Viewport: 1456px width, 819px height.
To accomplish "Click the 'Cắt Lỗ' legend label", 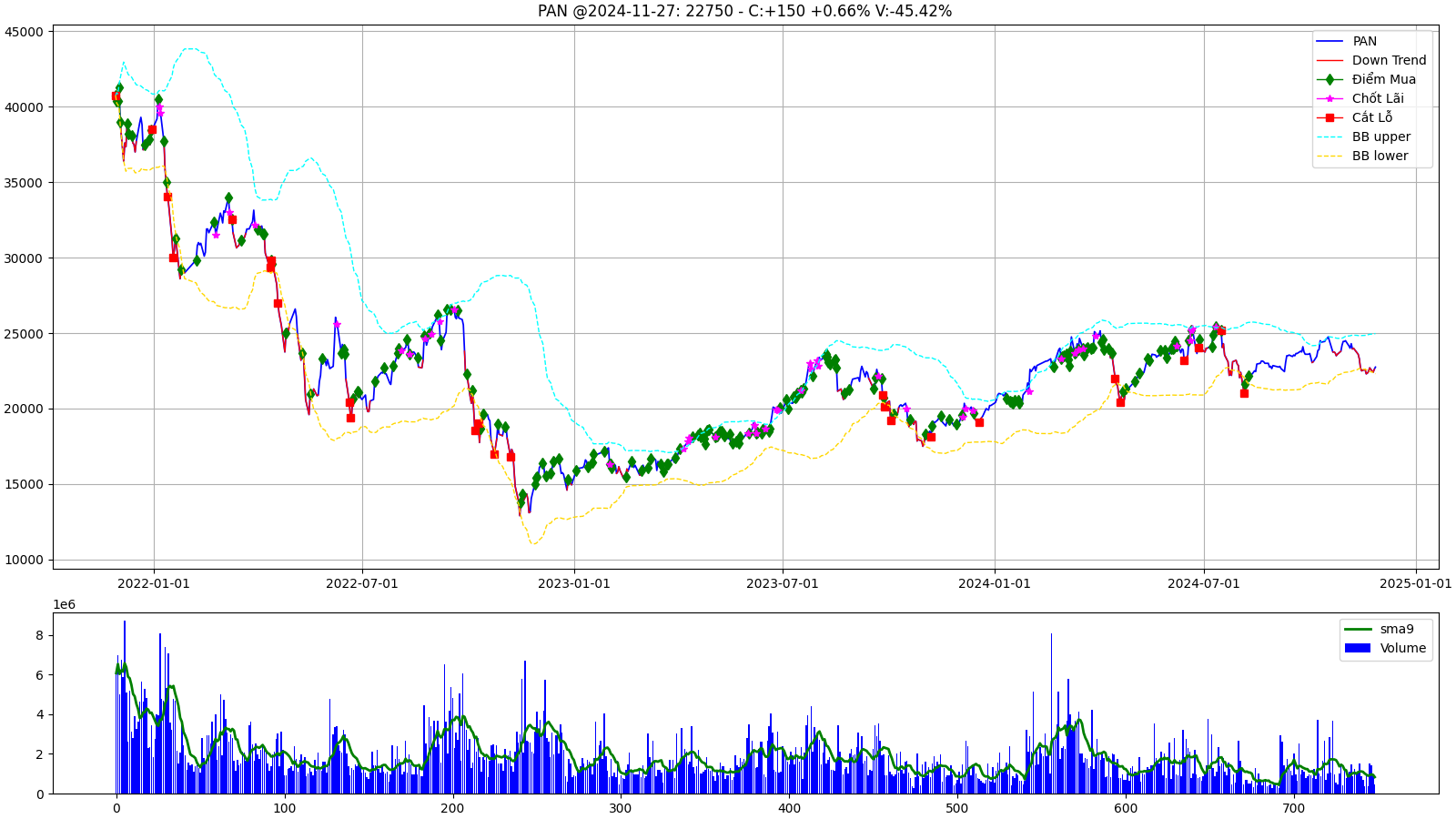I will coord(1372,118).
